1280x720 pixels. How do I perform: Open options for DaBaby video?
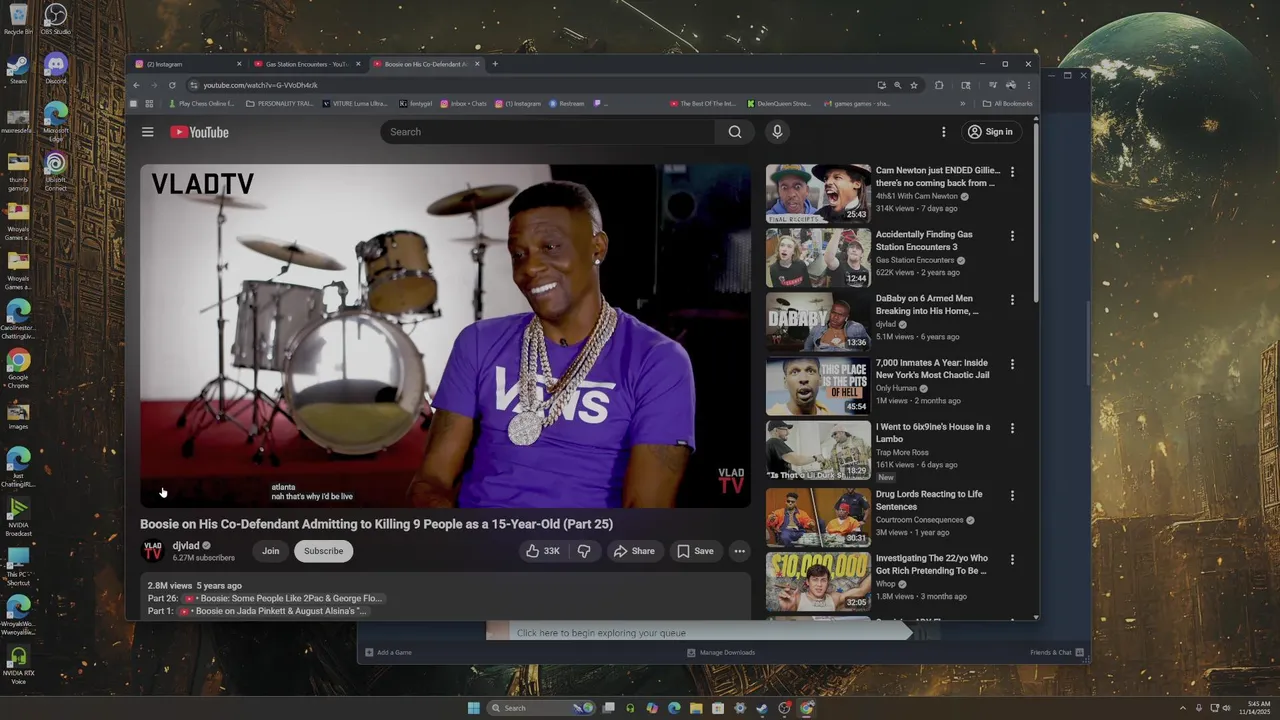click(1012, 300)
